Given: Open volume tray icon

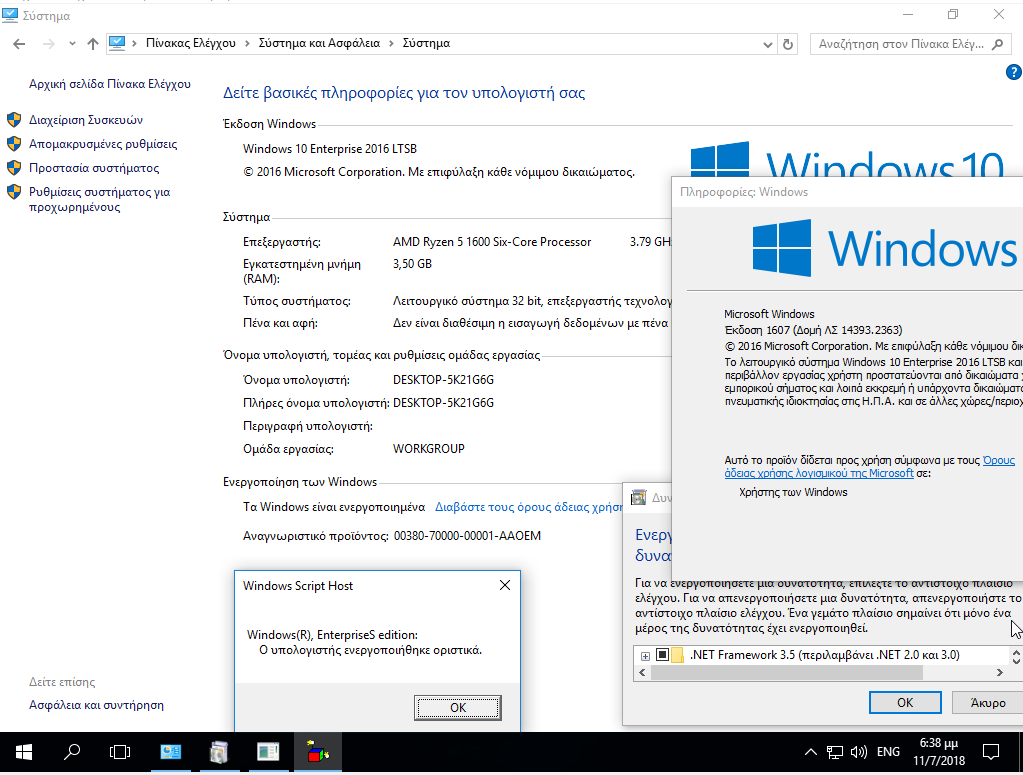Looking at the screenshot, I should tap(859, 752).
